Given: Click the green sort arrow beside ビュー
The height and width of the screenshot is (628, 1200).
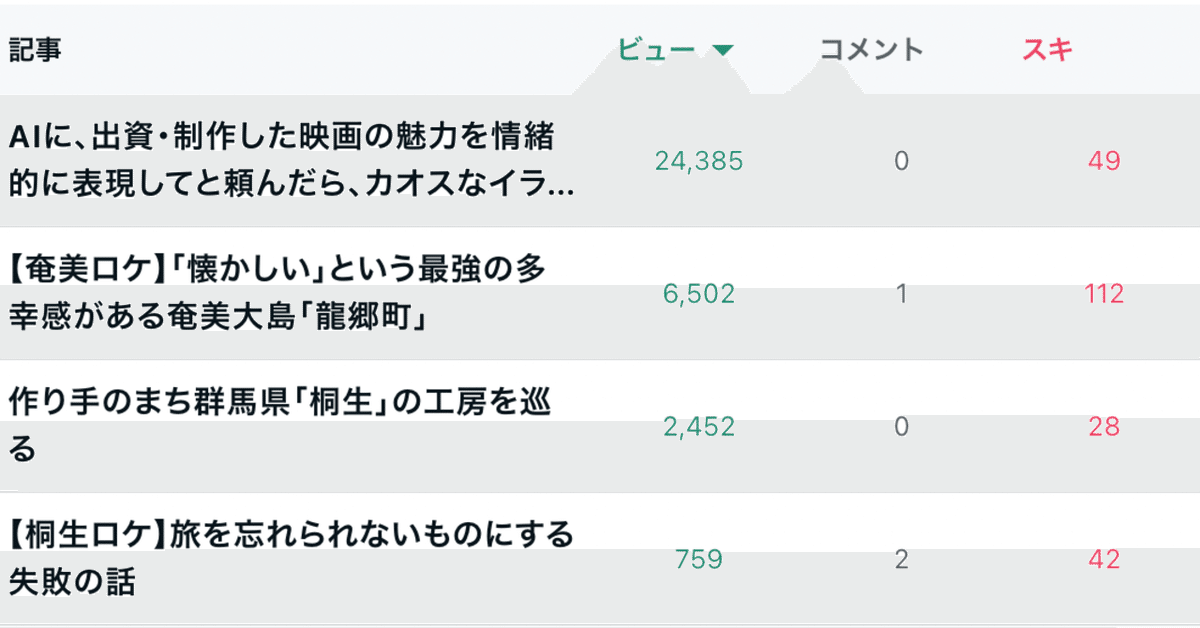Looking at the screenshot, I should (724, 50).
